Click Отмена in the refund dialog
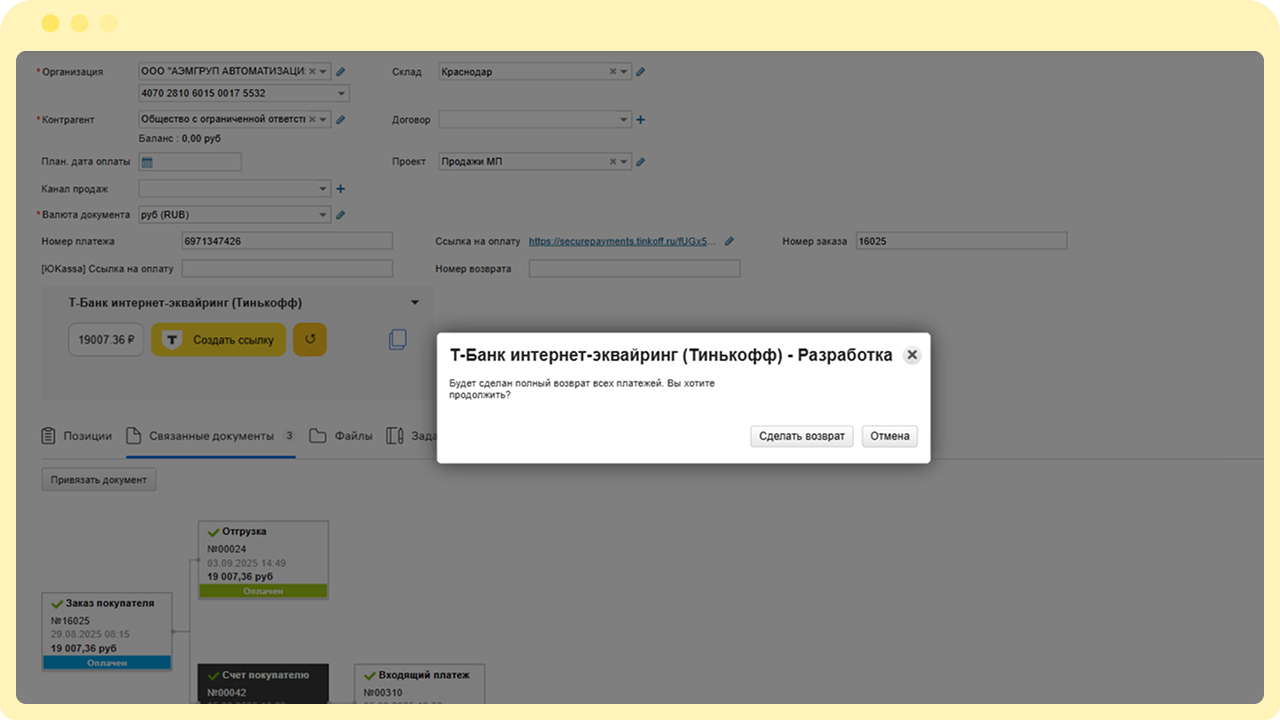Image resolution: width=1280 pixels, height=720 pixels. [x=890, y=436]
